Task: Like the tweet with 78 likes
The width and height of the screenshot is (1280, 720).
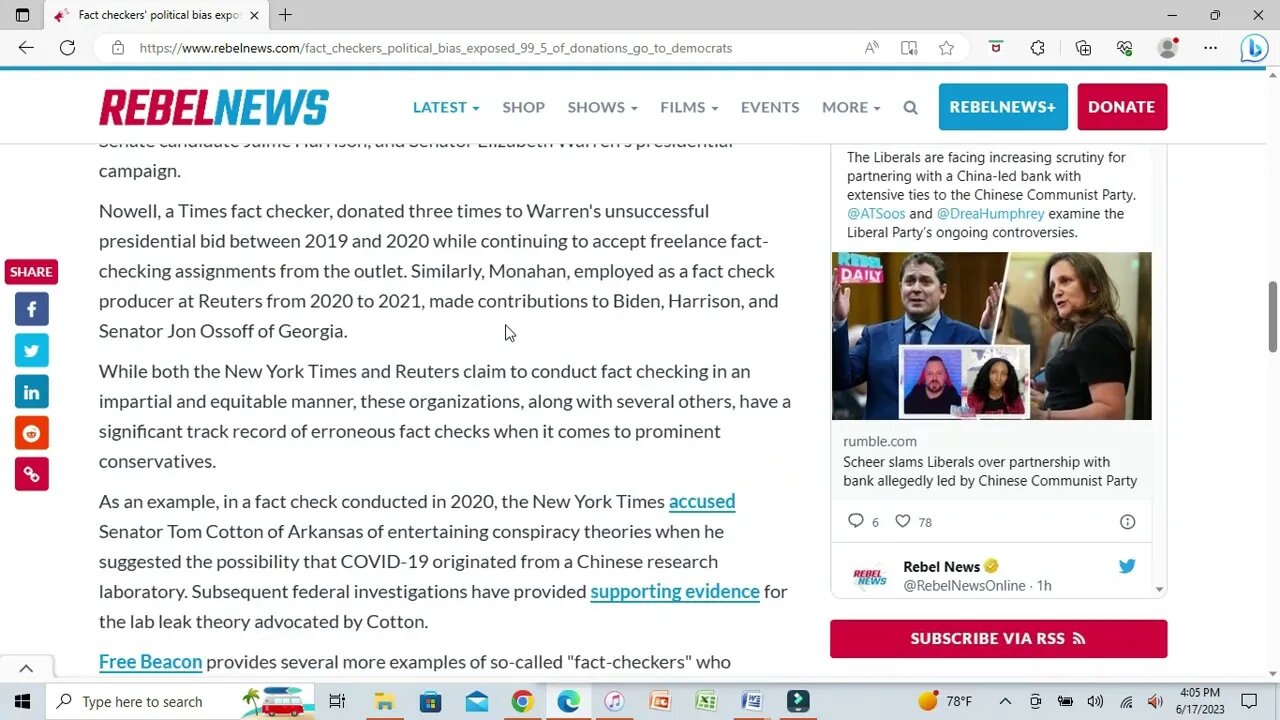Action: click(903, 521)
